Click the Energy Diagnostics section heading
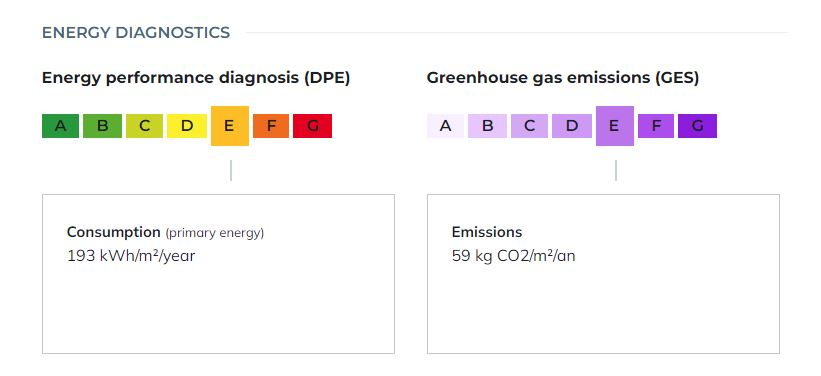 point(136,32)
